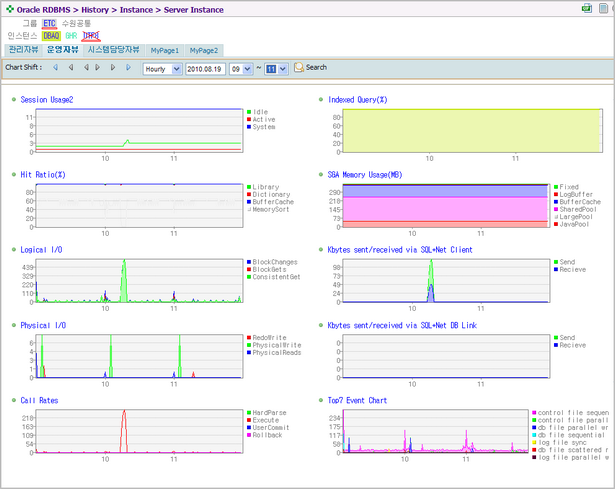Select the ETC group link
This screenshot has height=489, width=615.
coord(49,24)
